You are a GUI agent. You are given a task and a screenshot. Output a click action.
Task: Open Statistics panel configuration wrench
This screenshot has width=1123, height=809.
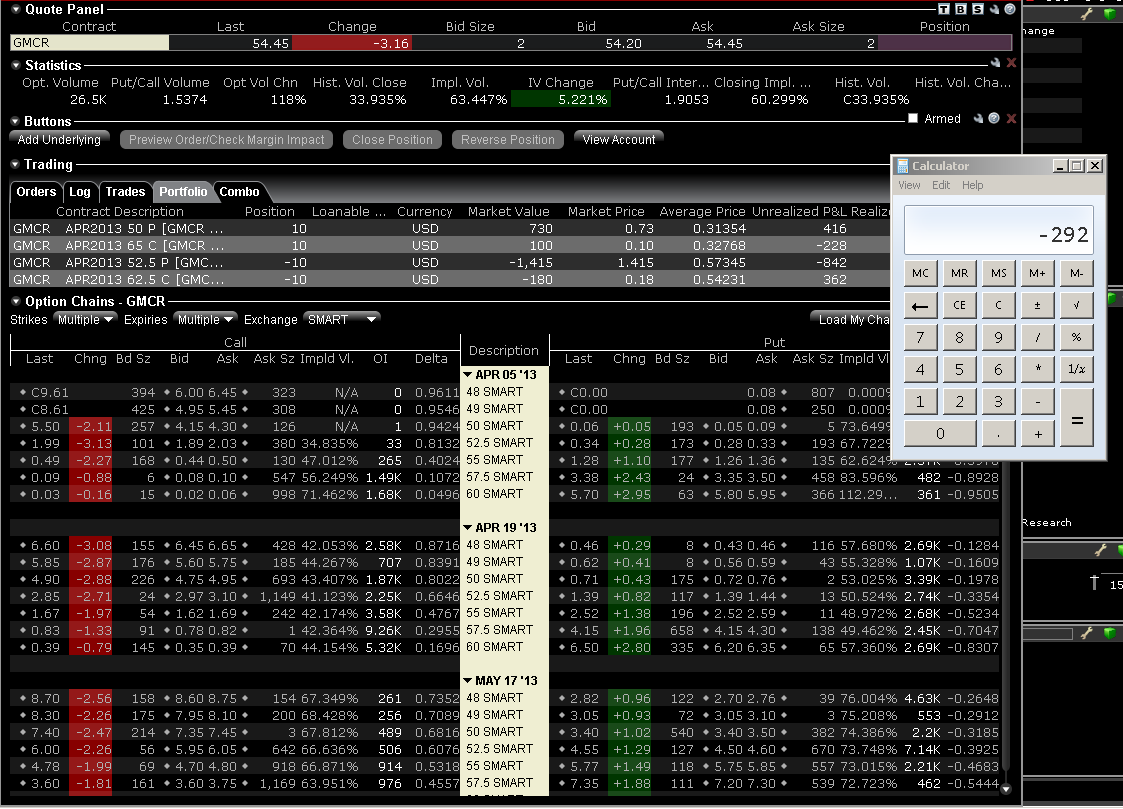pos(996,63)
